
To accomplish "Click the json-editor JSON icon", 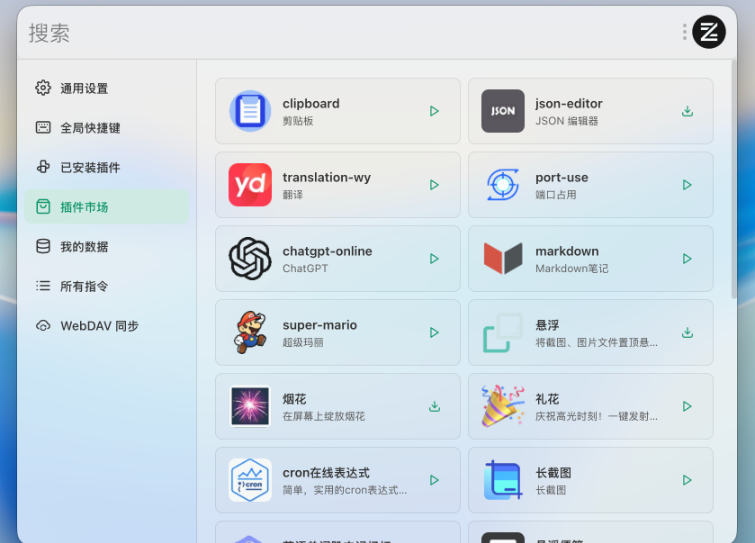I will 503,111.
